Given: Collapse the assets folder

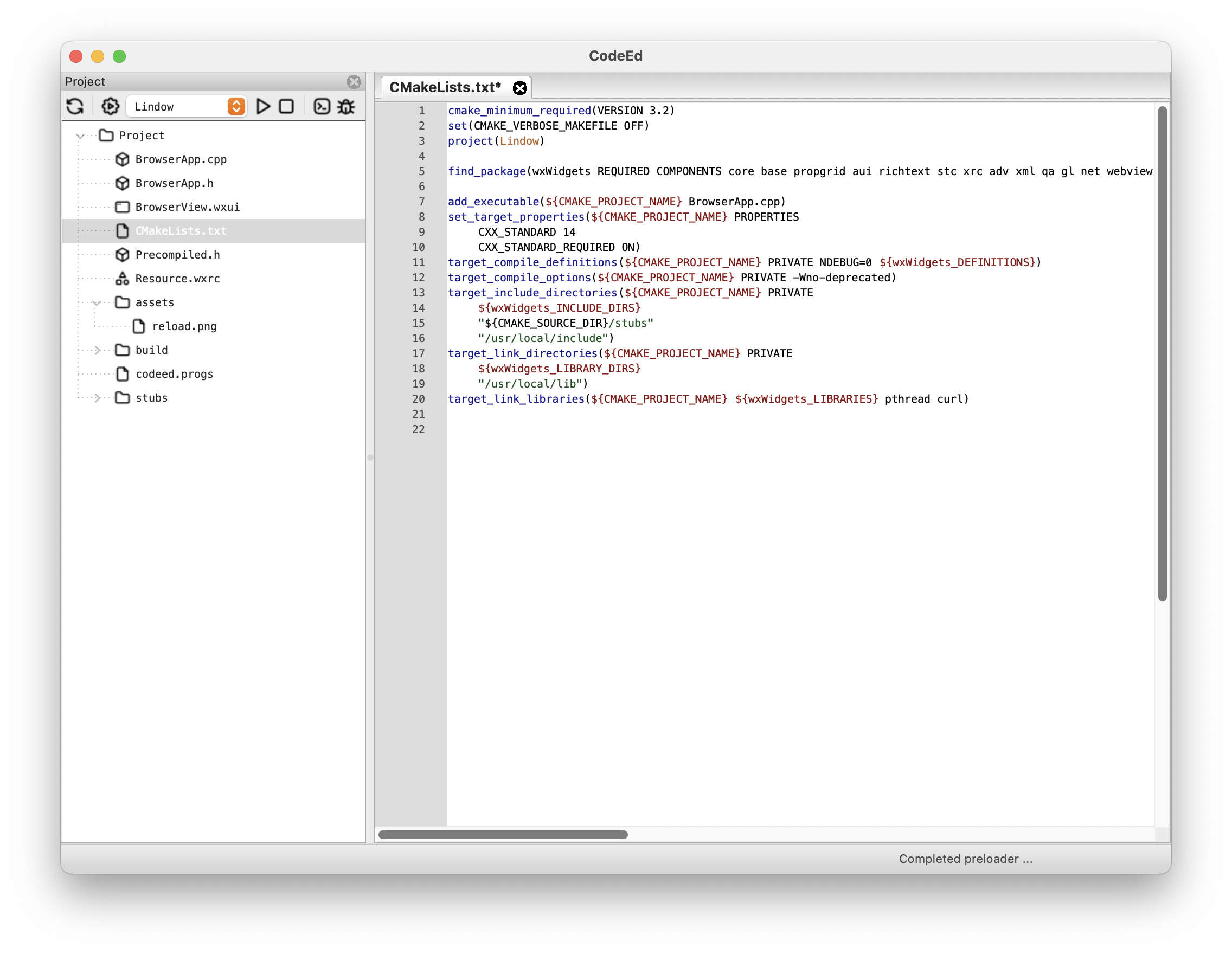Looking at the screenshot, I should pyautogui.click(x=97, y=303).
